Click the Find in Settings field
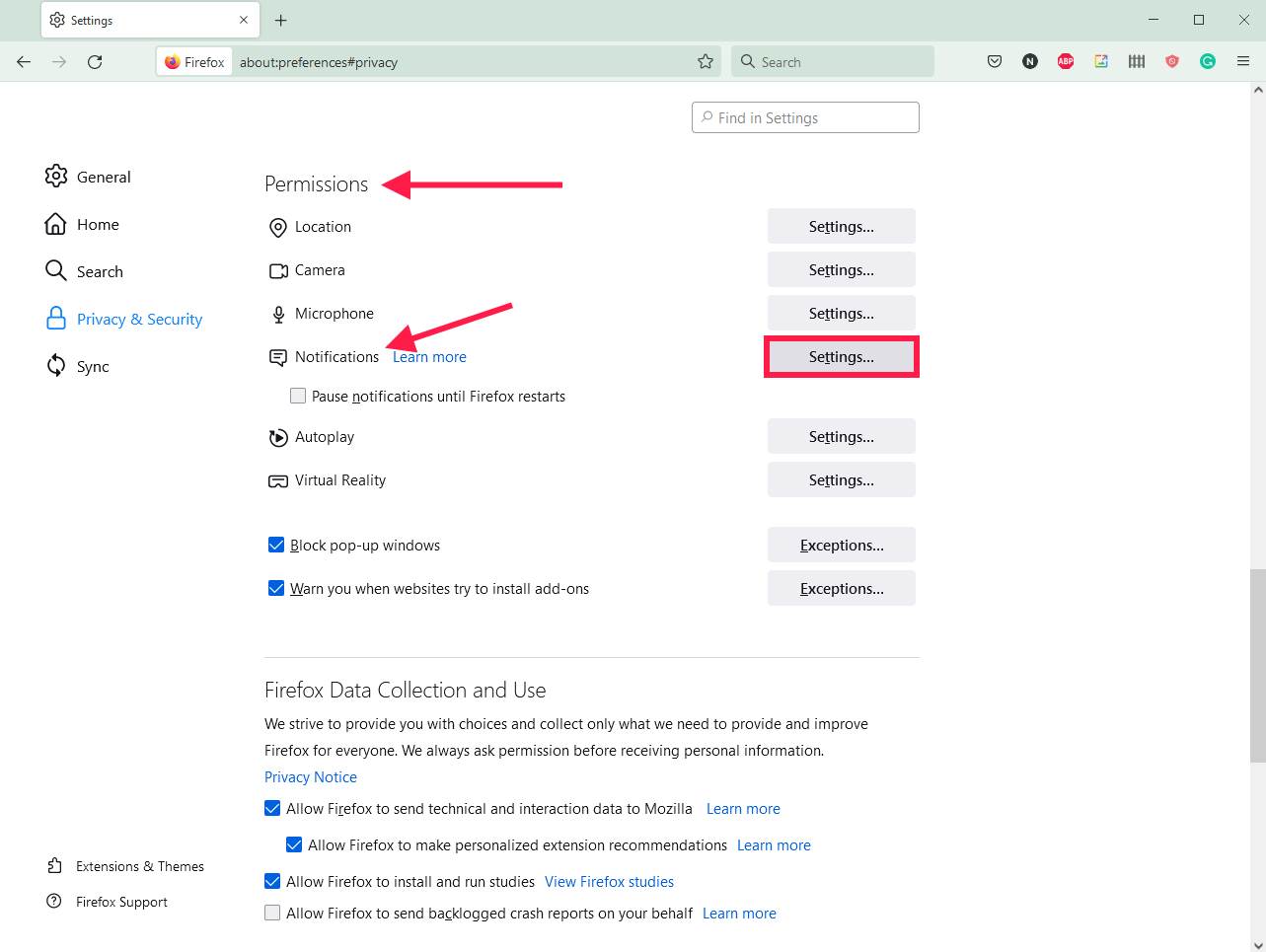The image size is (1266, 952). (805, 117)
